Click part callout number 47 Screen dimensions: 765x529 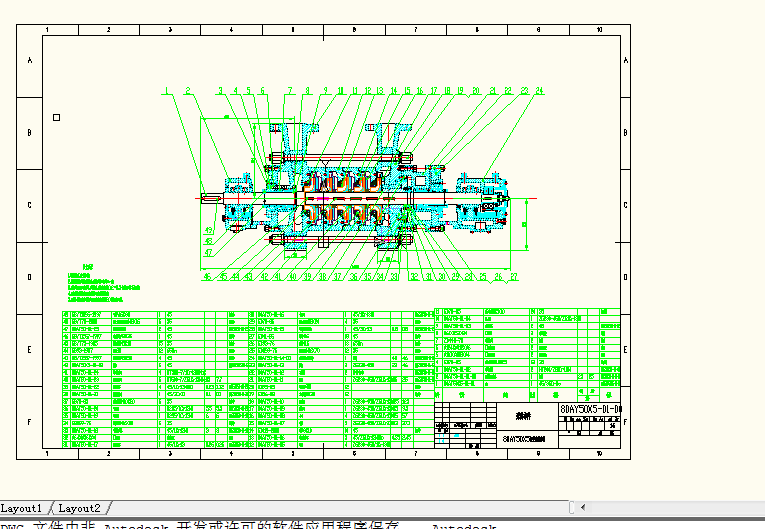(208, 253)
